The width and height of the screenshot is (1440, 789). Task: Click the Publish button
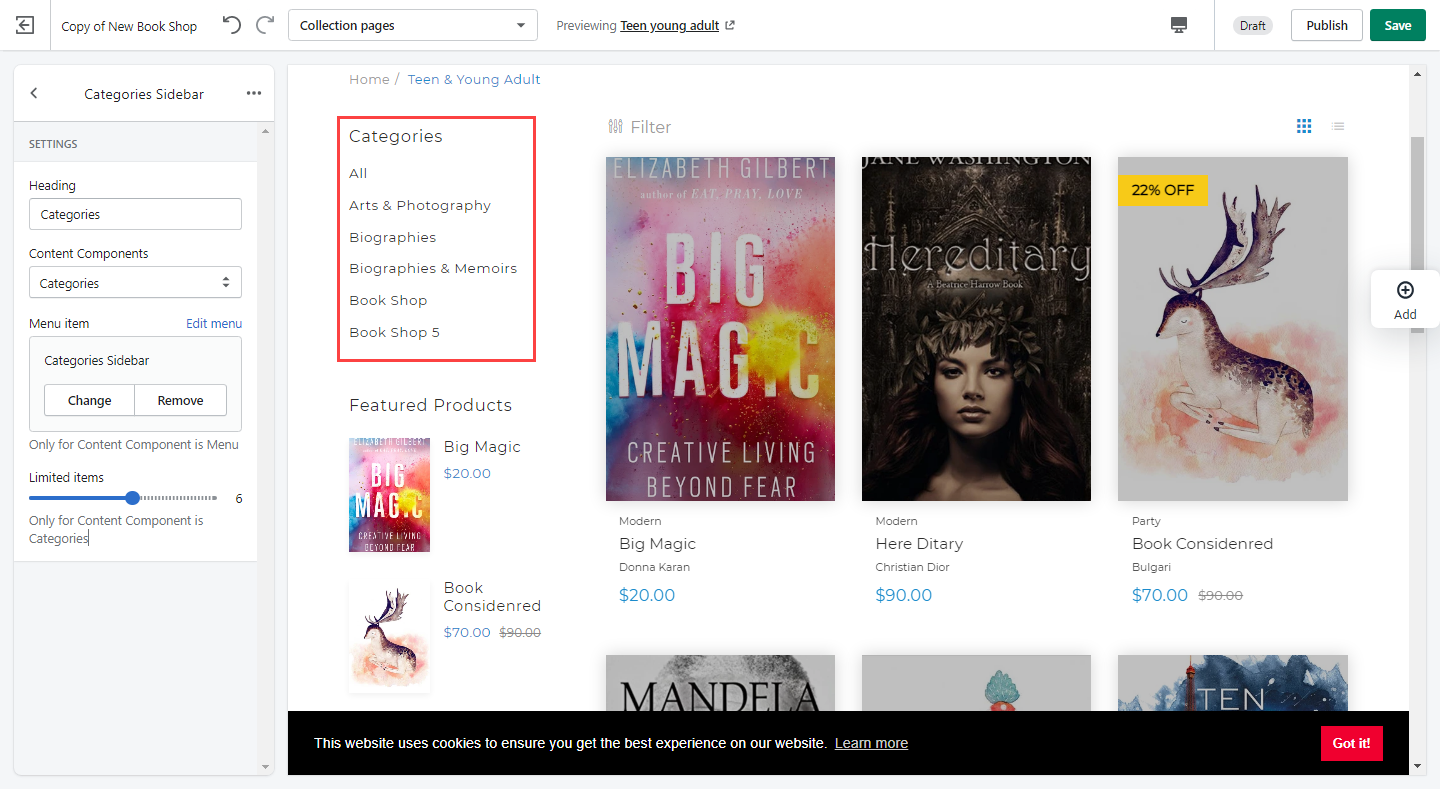1327,25
